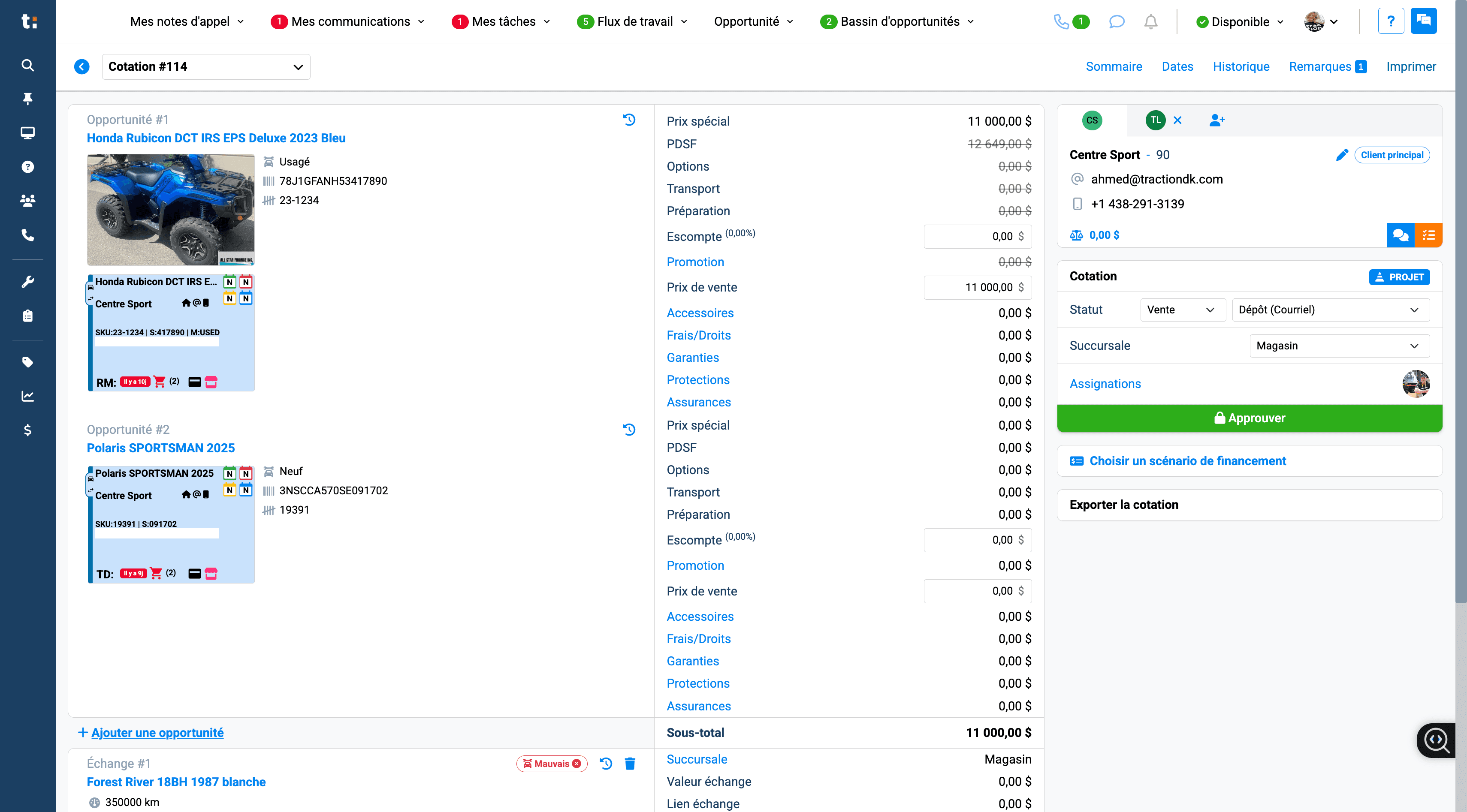Click the dollar sign icon in sidebar
Screen dimensions: 1467x812
click(27, 430)
